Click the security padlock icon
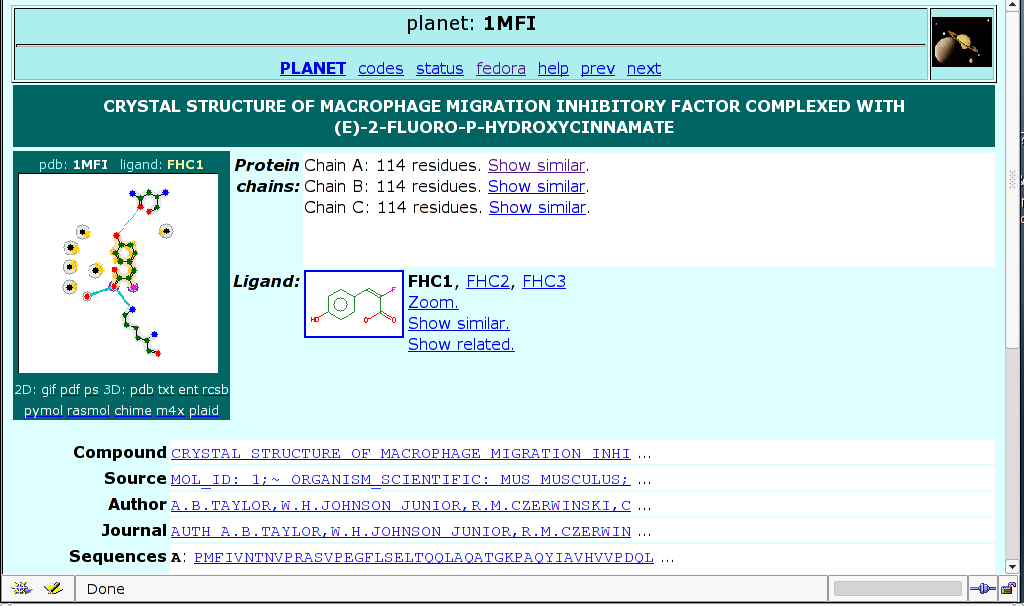 coord(1008,589)
